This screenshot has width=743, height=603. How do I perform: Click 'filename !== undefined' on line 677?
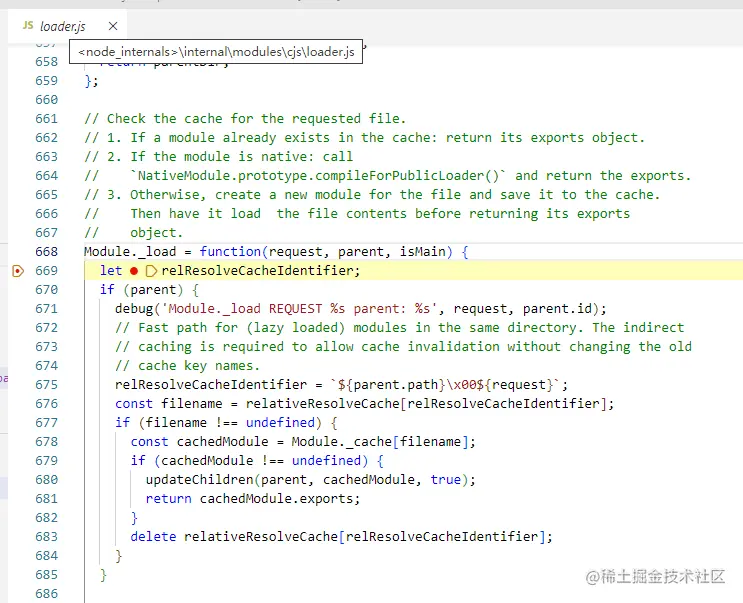pos(230,423)
